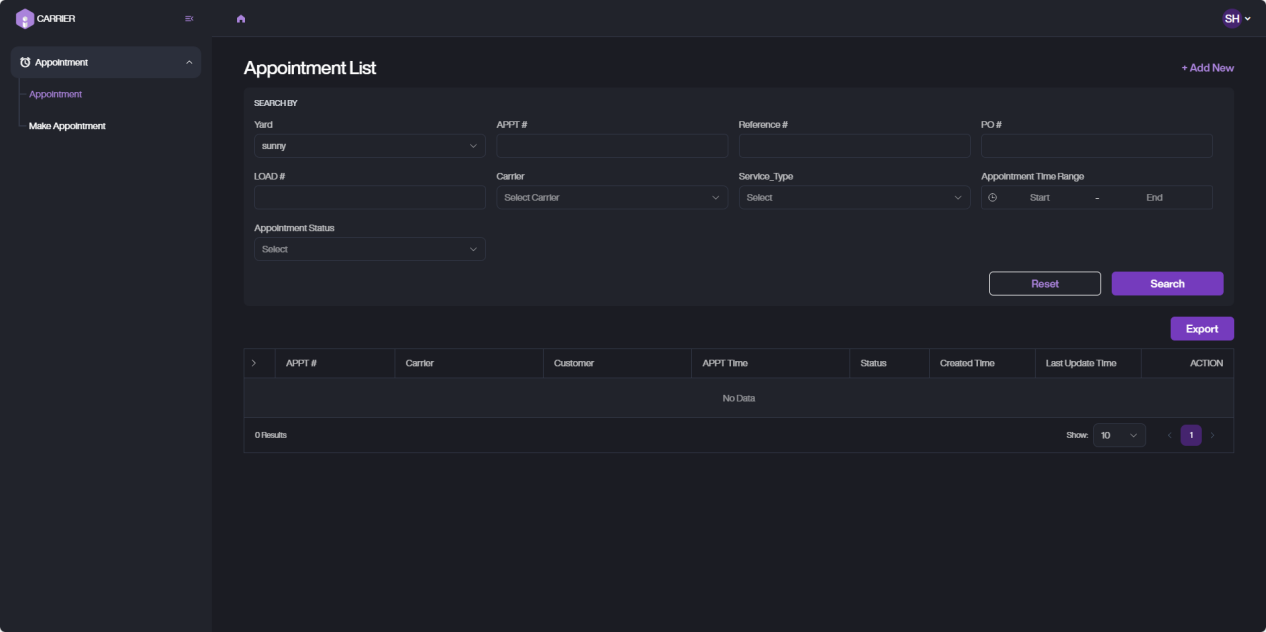This screenshot has height=632, width=1266.
Task: Change the Show 10 page size dropdown
Action: pyautogui.click(x=1118, y=435)
